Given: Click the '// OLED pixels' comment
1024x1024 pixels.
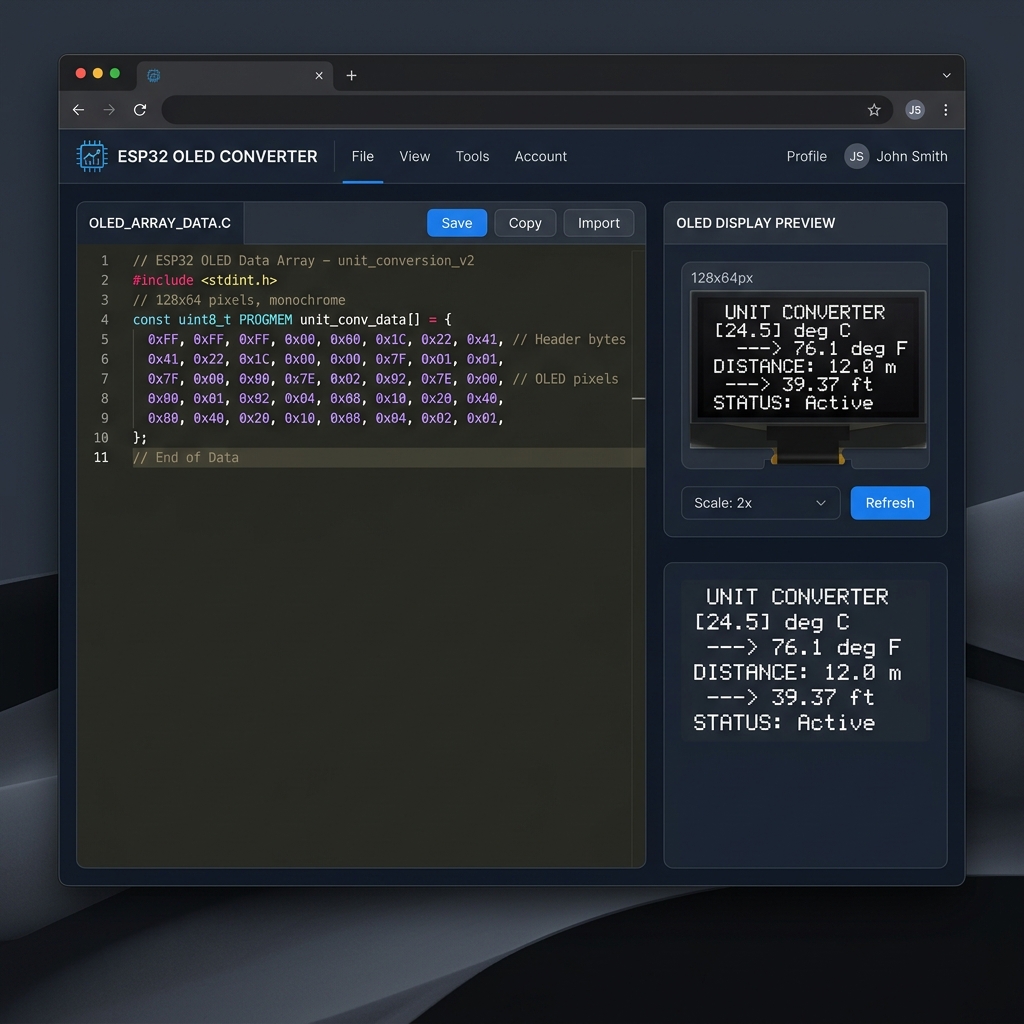Looking at the screenshot, I should pos(565,379).
